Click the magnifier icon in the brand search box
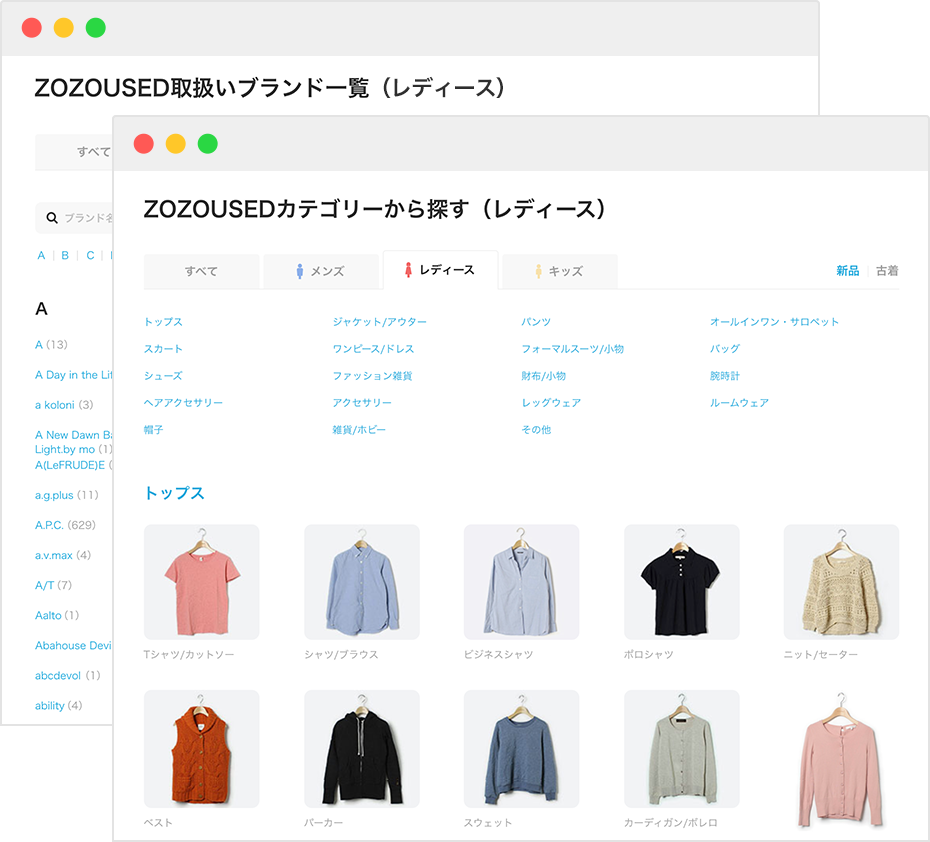 click(52, 218)
